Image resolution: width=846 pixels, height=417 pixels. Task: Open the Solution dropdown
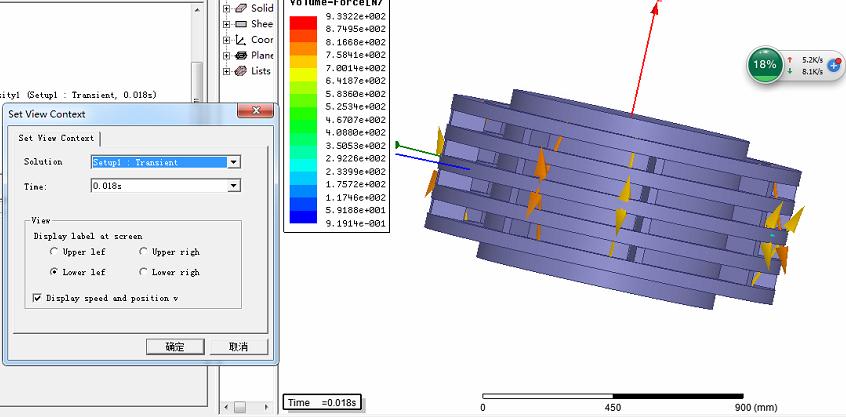pyautogui.click(x=233, y=162)
